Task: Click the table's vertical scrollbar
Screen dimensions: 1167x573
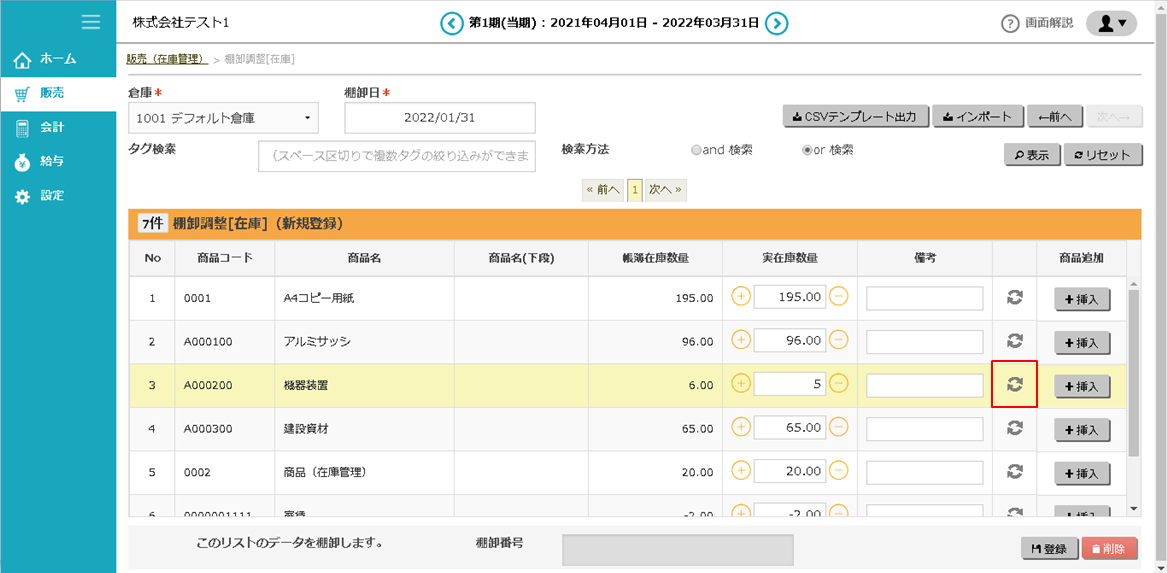Action: [1133, 370]
